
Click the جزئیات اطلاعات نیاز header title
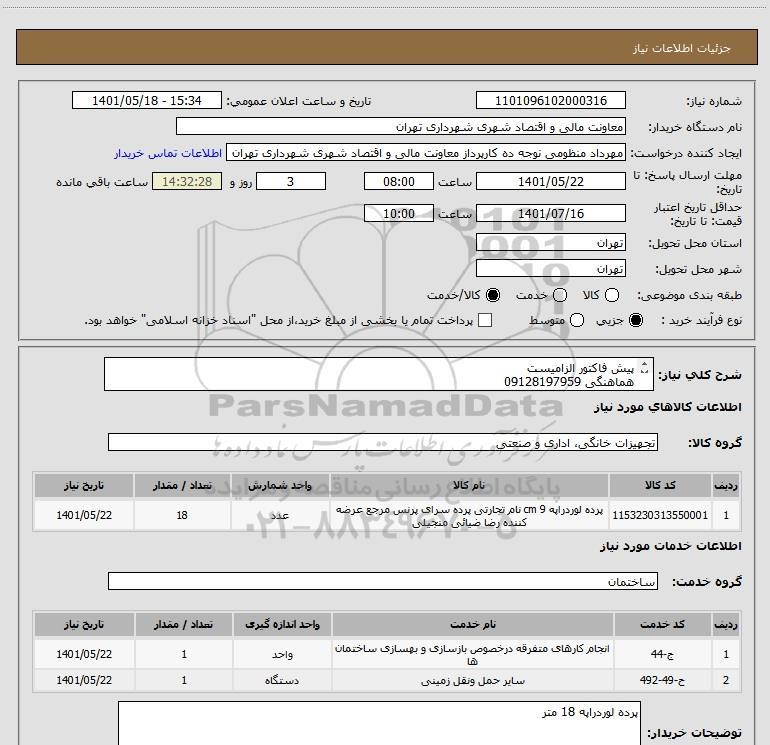pyautogui.click(x=681, y=48)
